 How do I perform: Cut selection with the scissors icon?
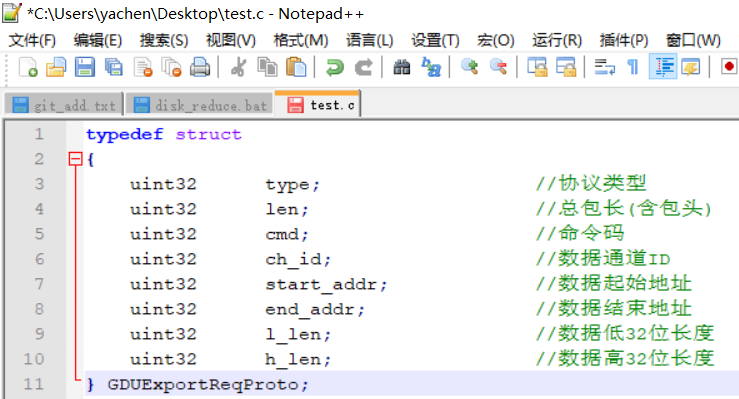238,67
